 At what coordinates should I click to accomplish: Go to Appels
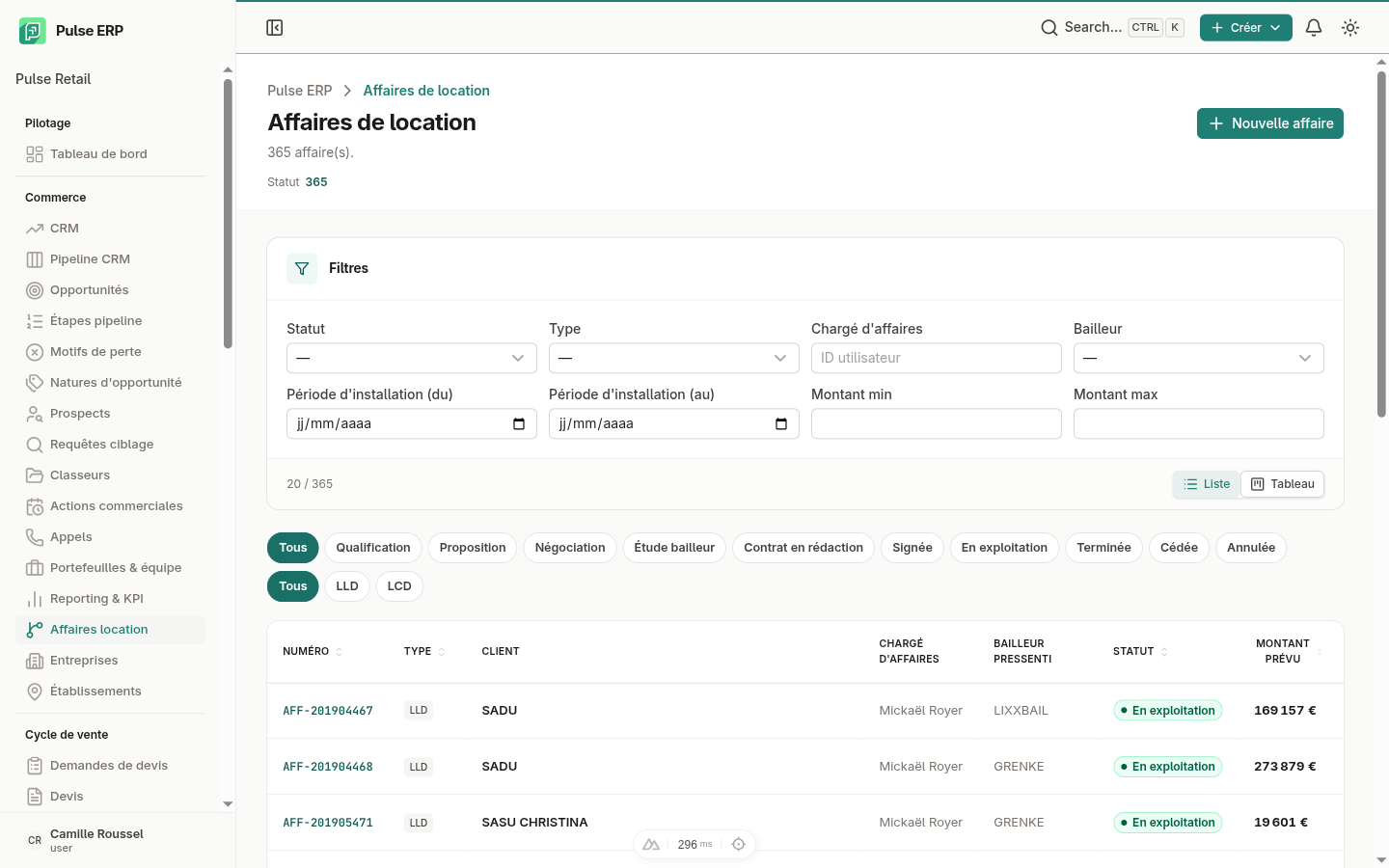110,537
